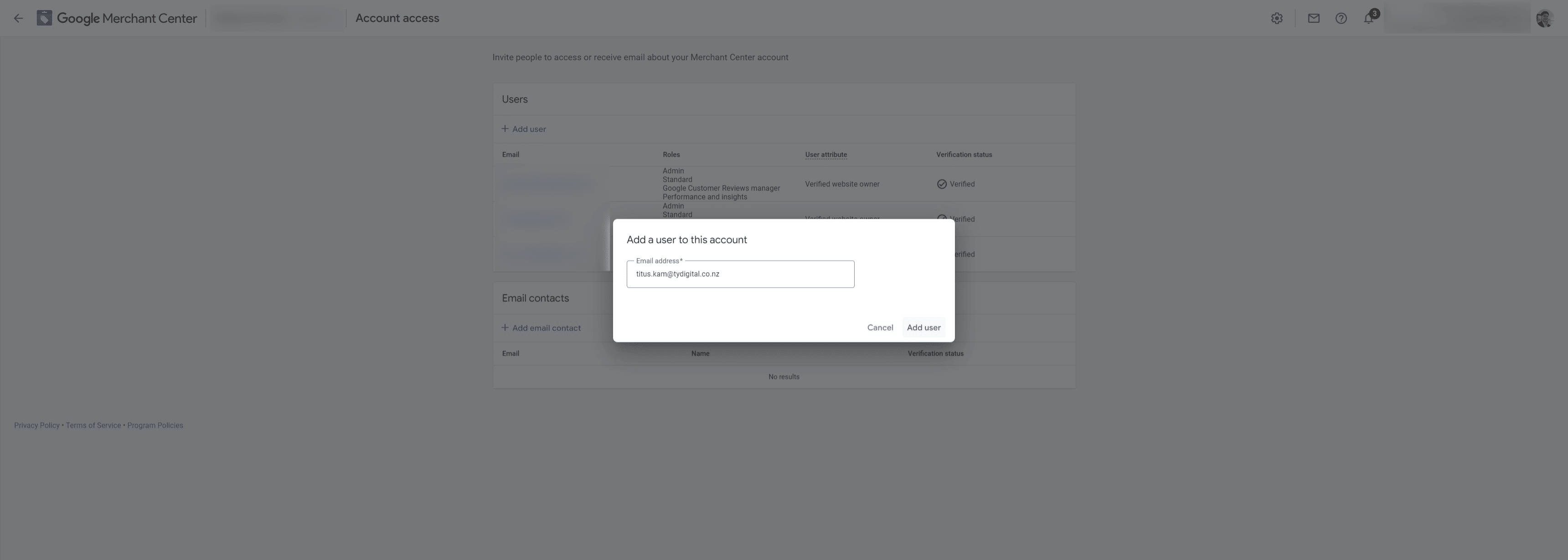Sort by the Email column header
Image resolution: width=1568 pixels, height=560 pixels.
[510, 154]
